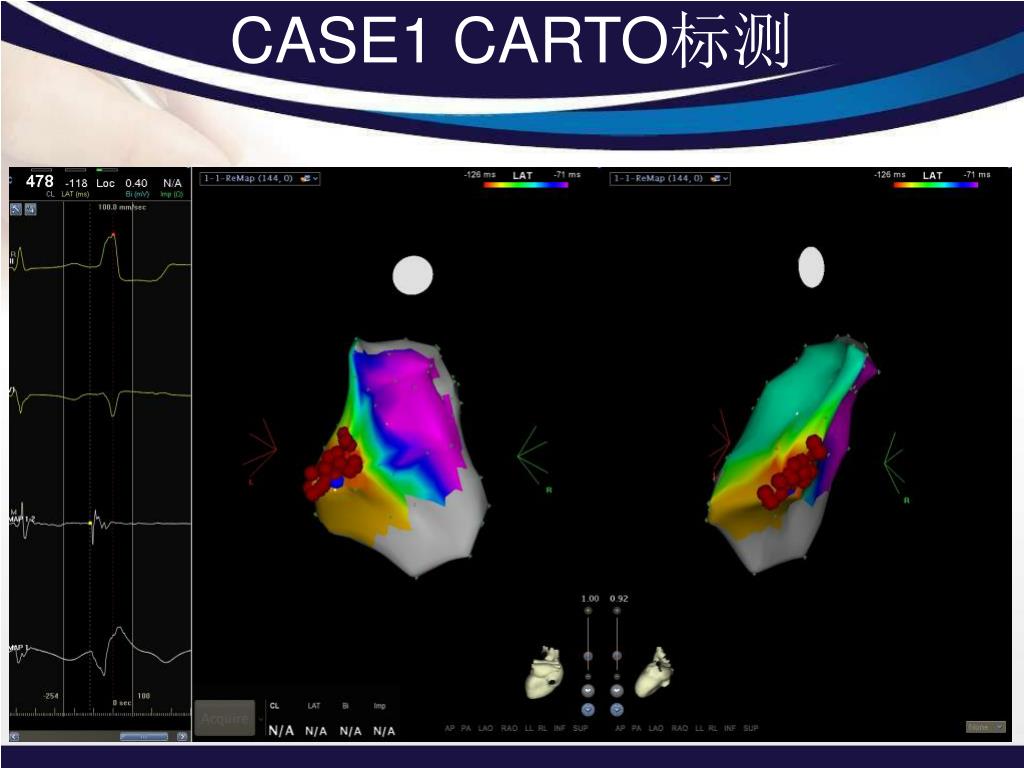Click the gray chevron button under the 1.00 slider

[x=588, y=690]
